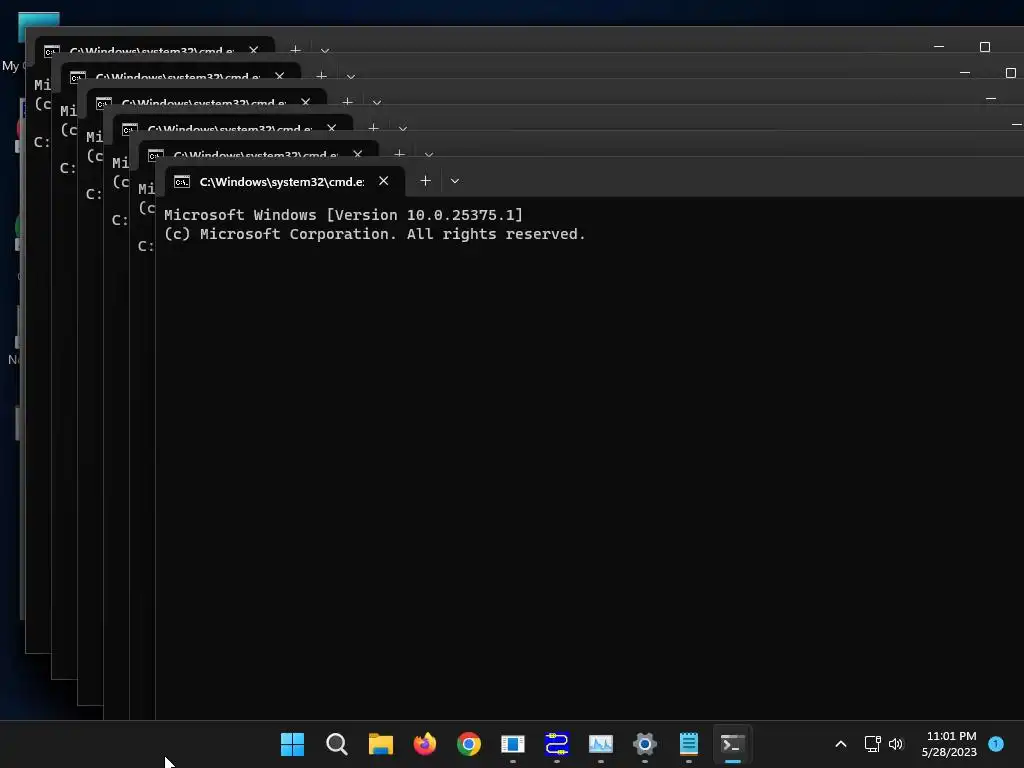Click the Microsoft Corporation copyright line in the front terminal

(x=375, y=234)
